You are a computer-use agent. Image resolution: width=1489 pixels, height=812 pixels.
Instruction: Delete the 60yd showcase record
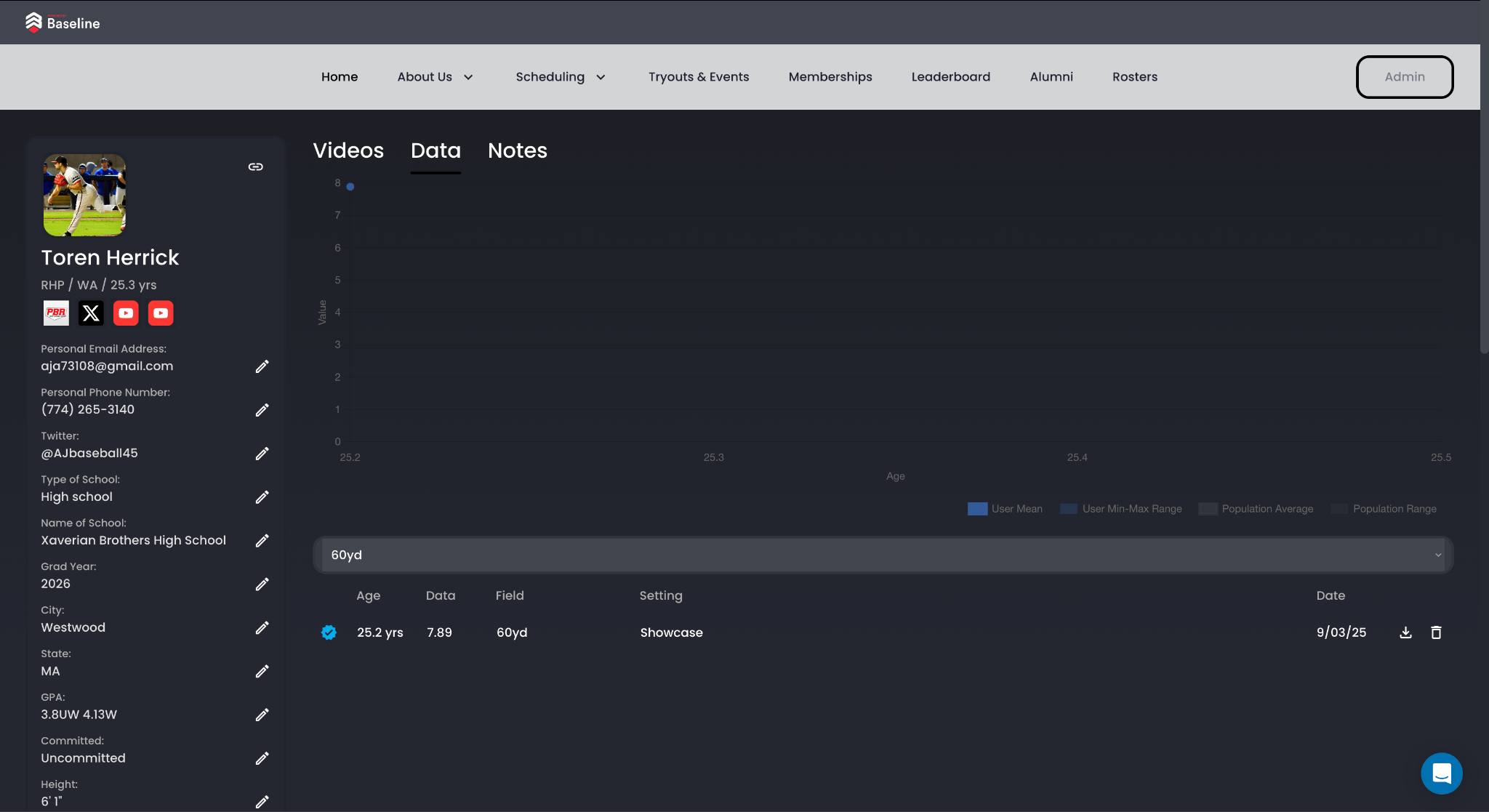(1436, 632)
